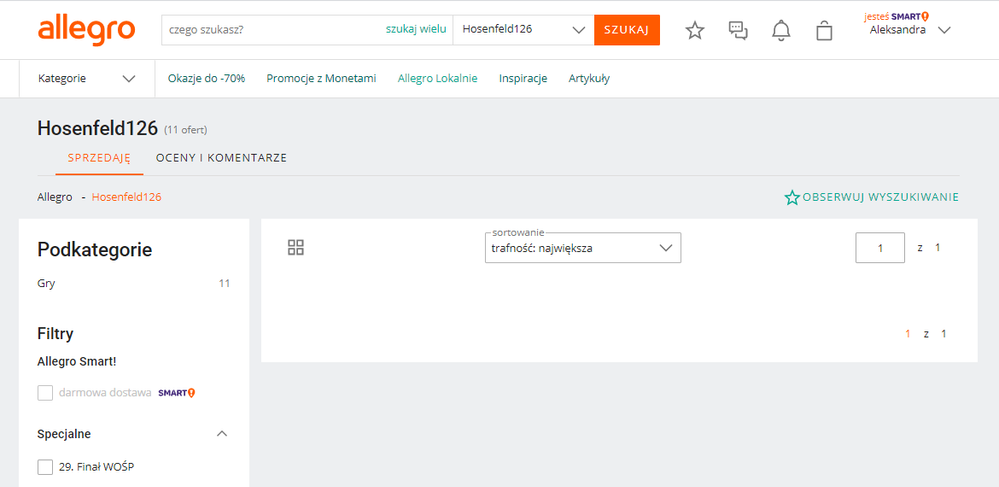999x487 pixels.
Task: Click the Gry count 11
Action: click(x=224, y=284)
